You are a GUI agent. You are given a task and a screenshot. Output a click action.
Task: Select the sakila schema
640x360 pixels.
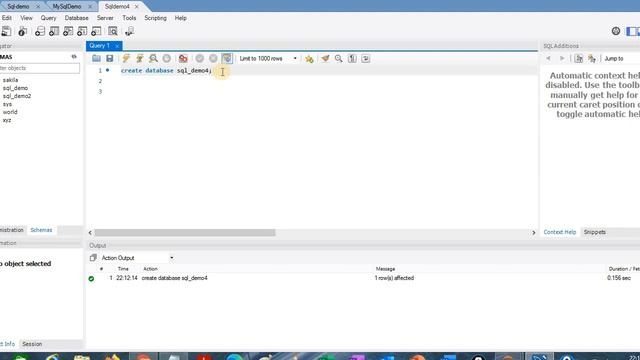[10, 80]
